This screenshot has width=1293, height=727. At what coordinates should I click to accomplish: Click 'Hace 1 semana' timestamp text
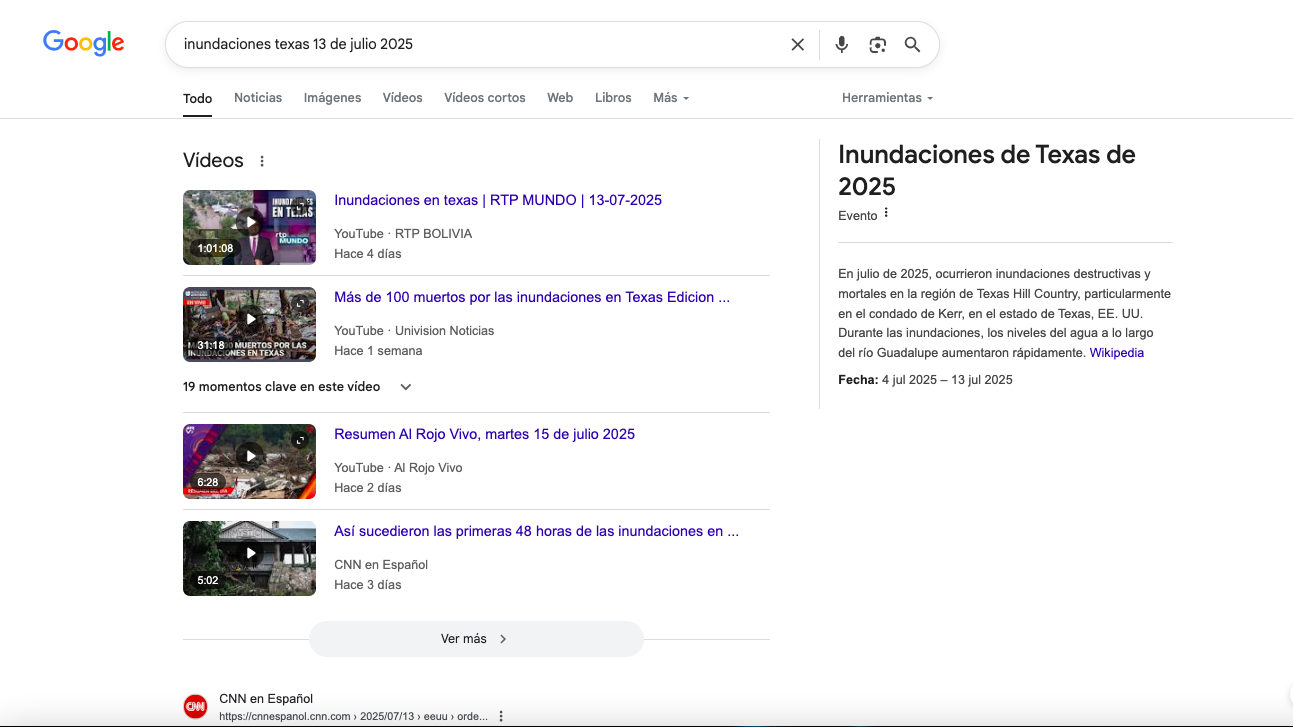pos(378,351)
